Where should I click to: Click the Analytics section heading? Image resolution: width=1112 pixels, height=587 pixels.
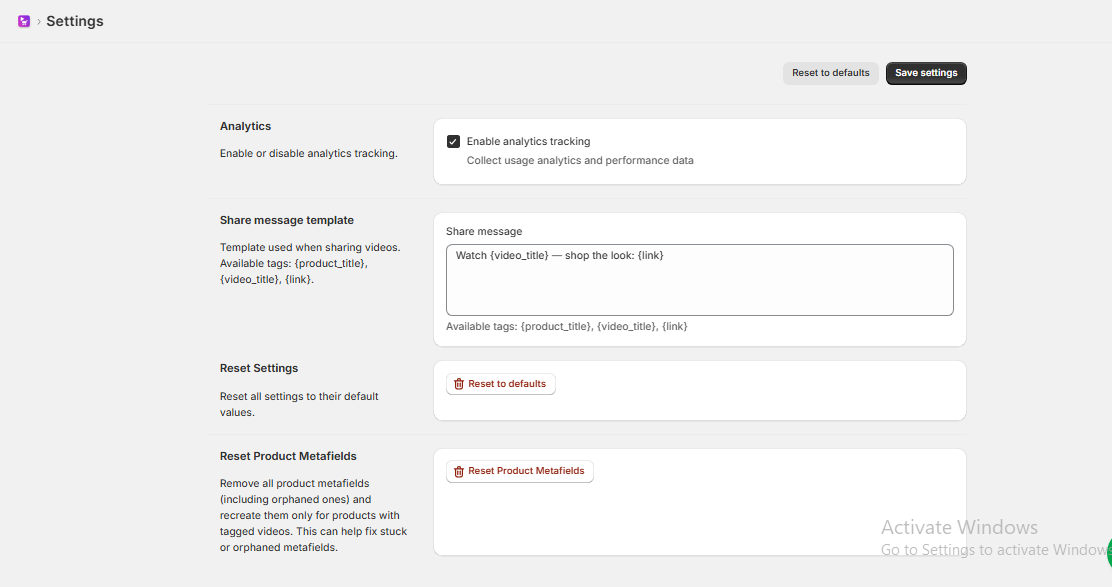click(245, 126)
